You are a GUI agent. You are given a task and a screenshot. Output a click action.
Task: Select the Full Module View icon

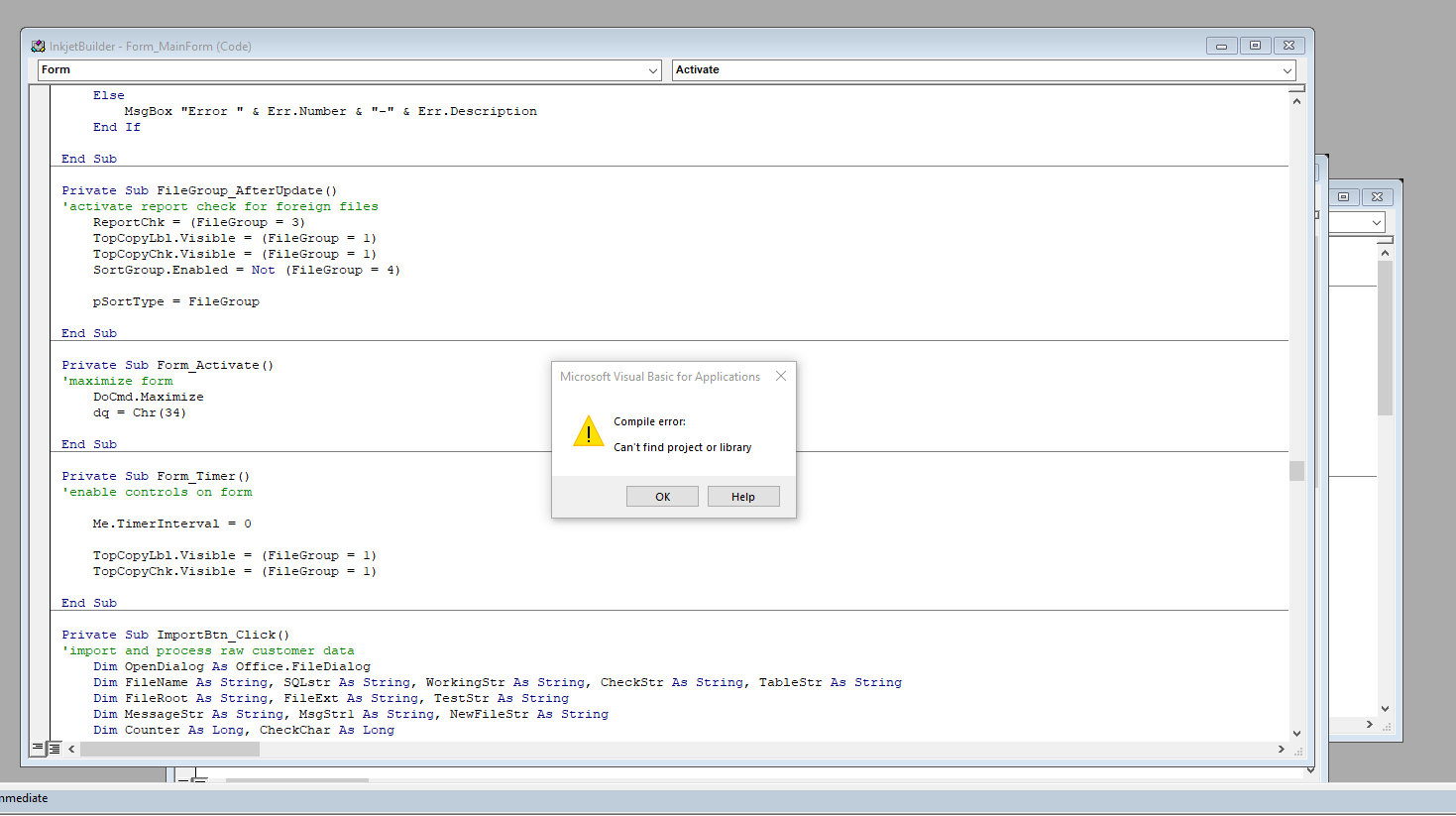(50, 749)
